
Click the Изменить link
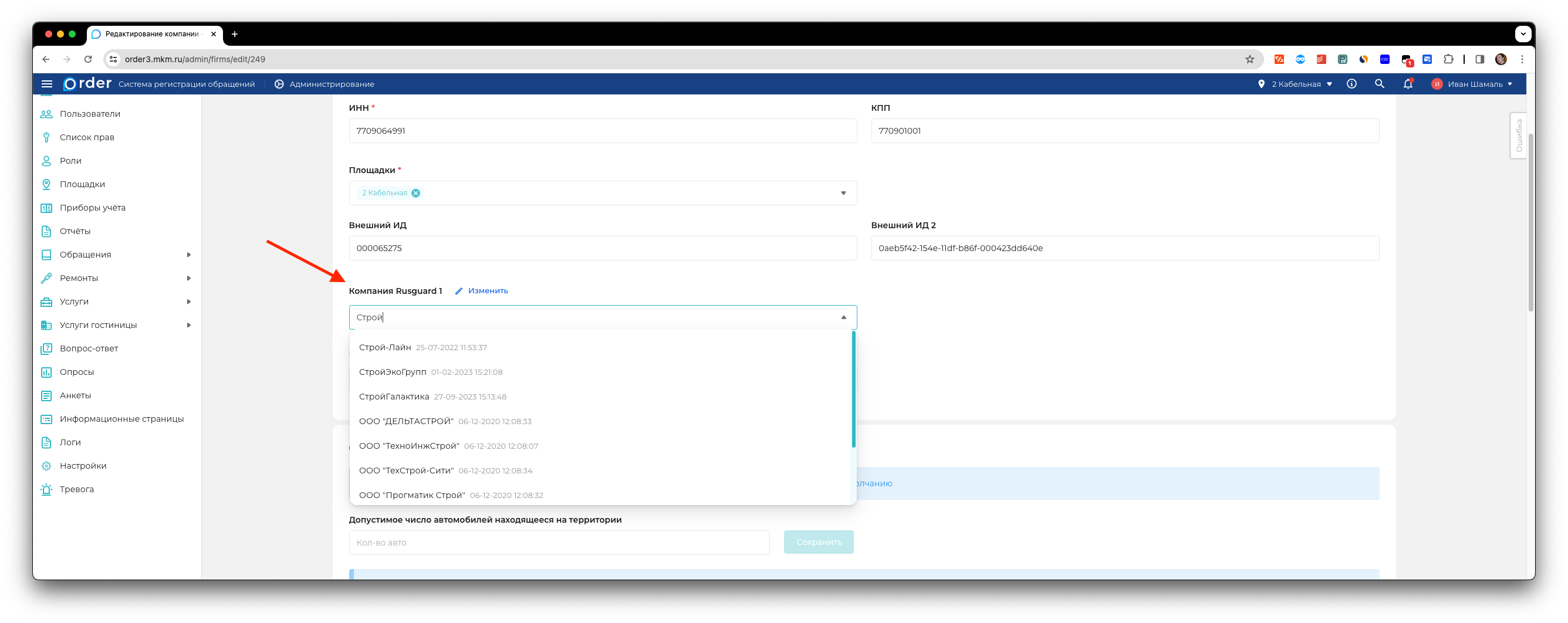pos(488,291)
